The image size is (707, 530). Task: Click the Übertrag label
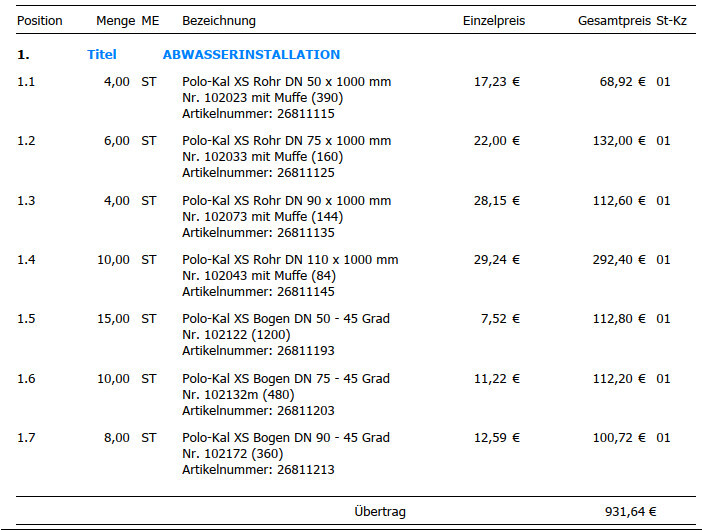click(380, 512)
